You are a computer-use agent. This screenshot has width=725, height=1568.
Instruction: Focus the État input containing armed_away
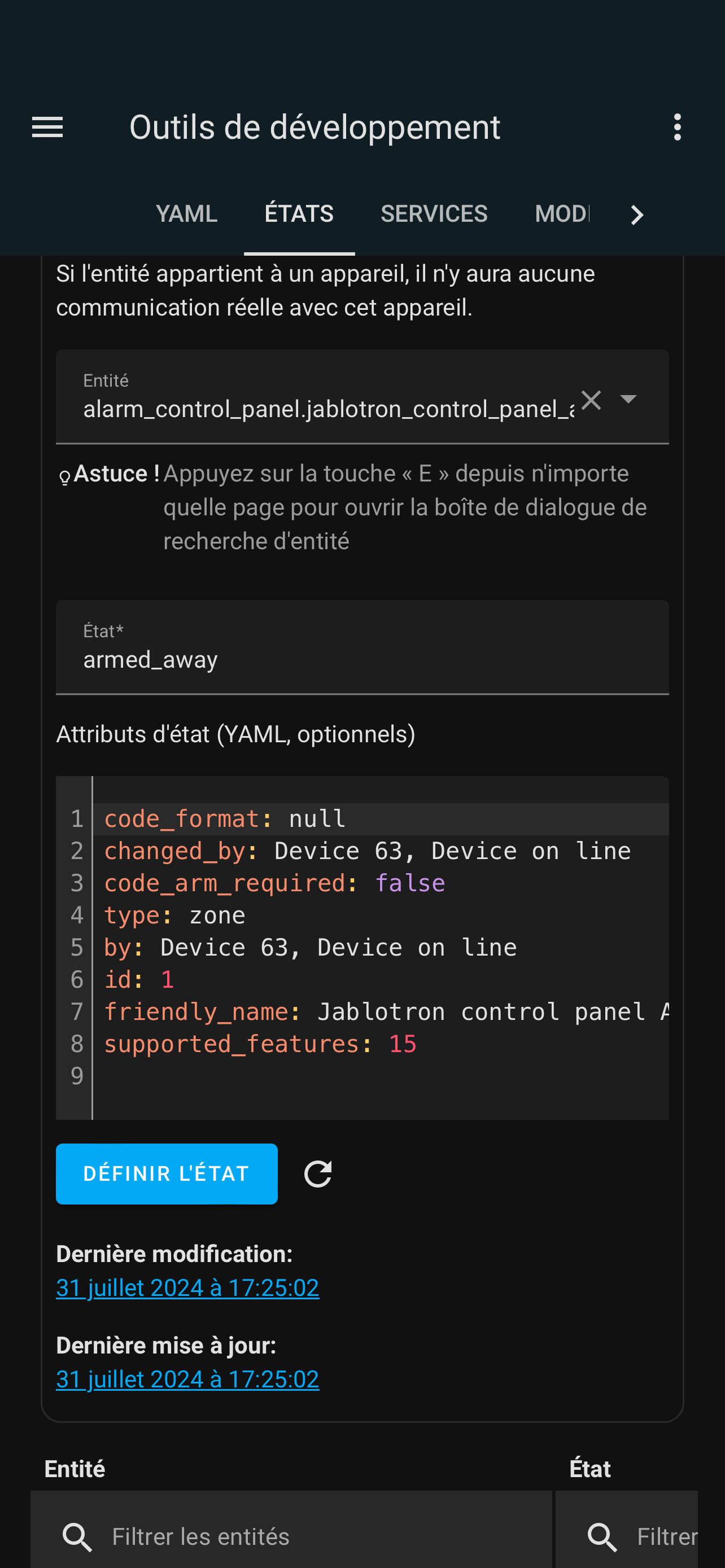click(362, 647)
